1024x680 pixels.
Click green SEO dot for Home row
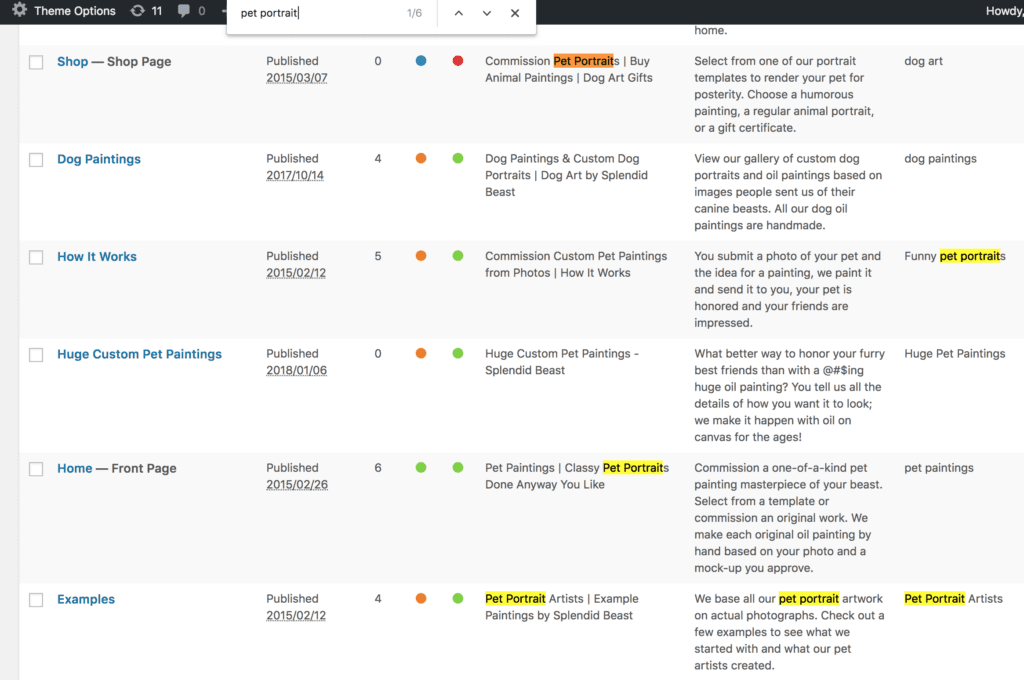[x=421, y=467]
